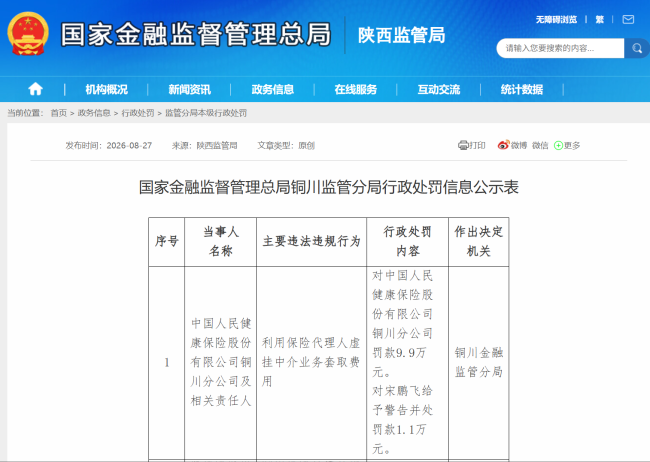Click the 行政处罚内容 column header

tap(407, 241)
